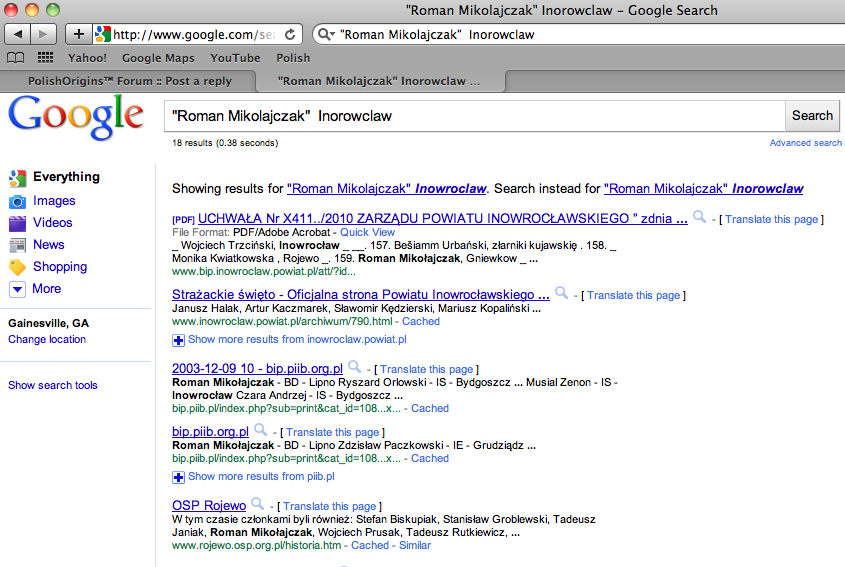
Task: Search instead for original Inorowclaw query
Action: coord(703,189)
